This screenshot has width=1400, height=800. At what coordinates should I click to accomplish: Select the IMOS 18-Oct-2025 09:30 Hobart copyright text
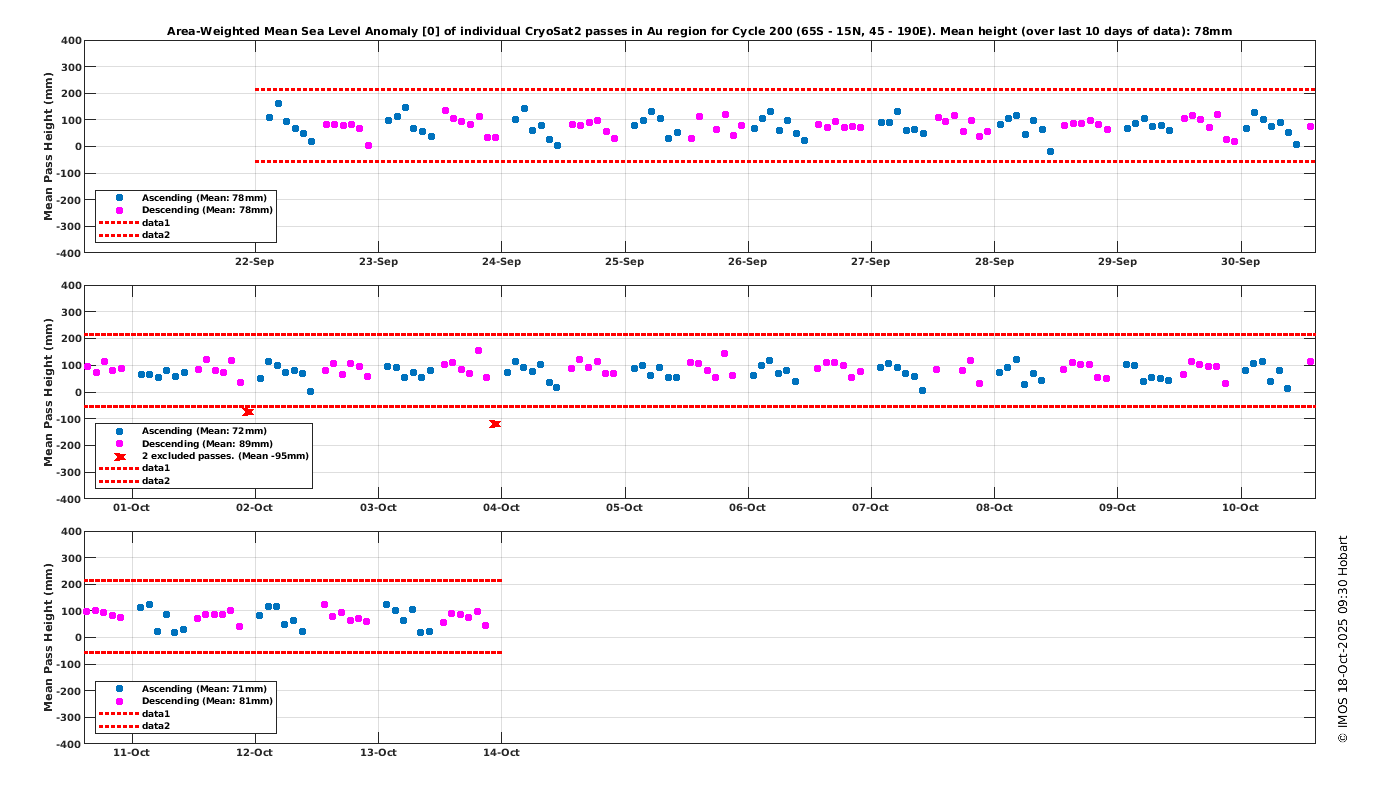click(x=1343, y=639)
